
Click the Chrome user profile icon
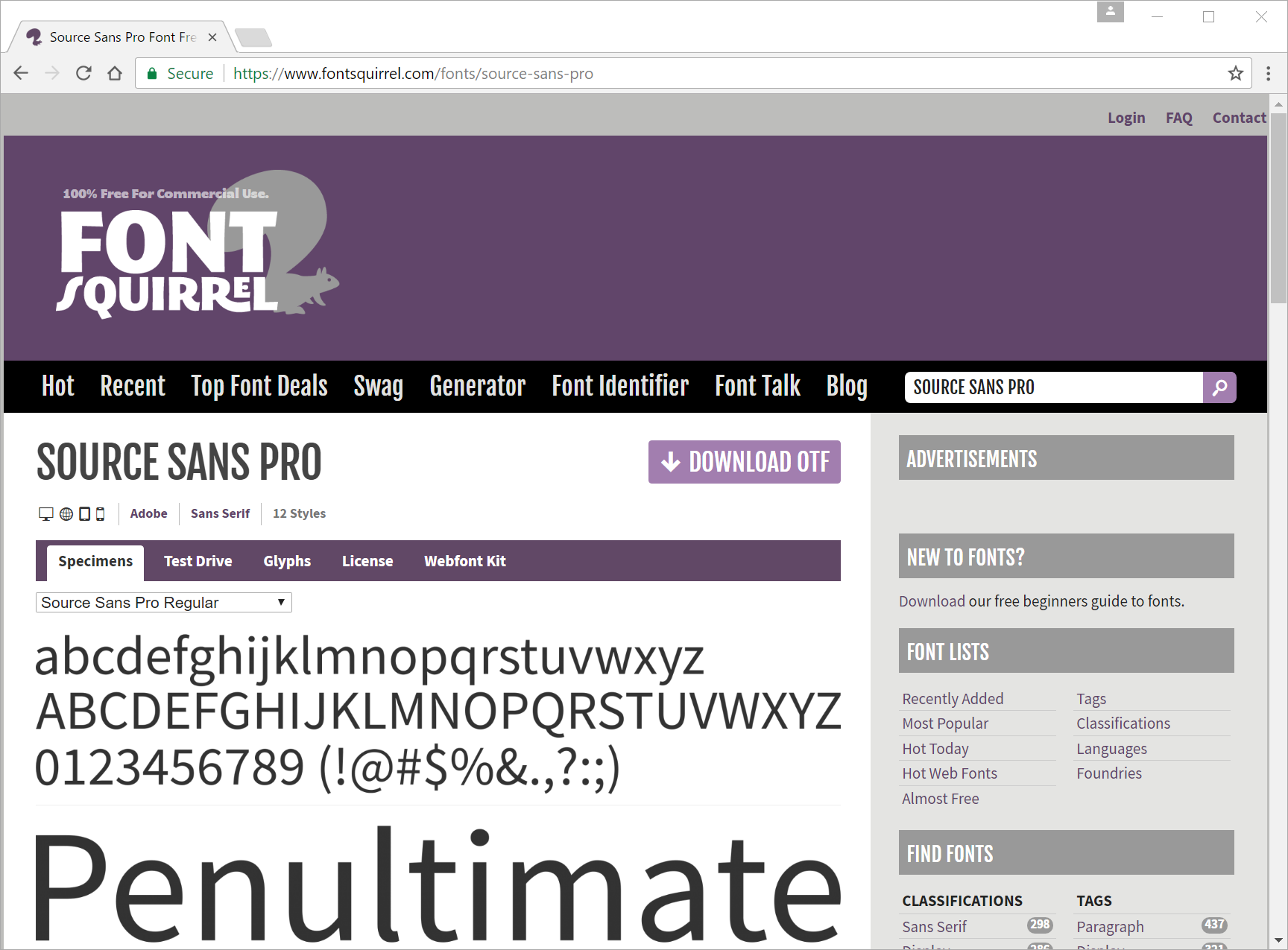click(1110, 12)
